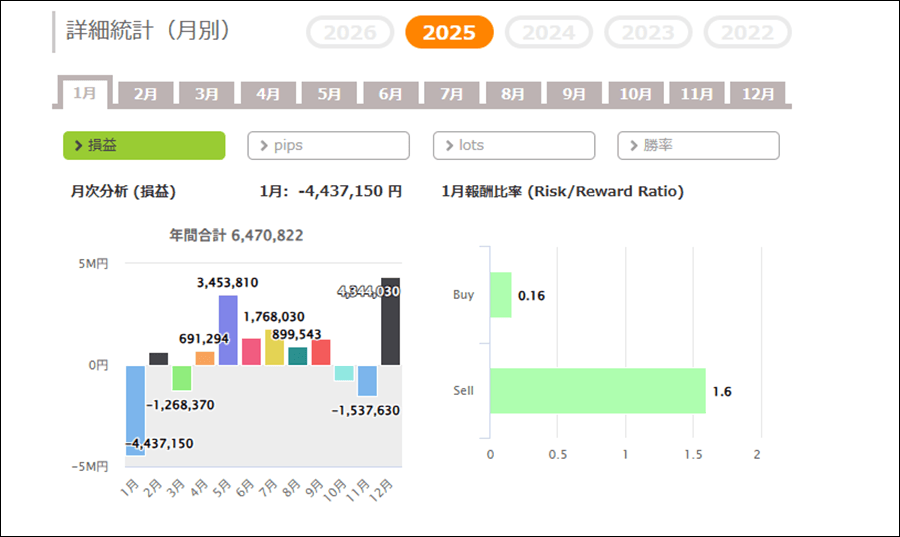Viewport: 900px width, 537px height.
Task: Click the Sell risk/reward bar
Action: tap(597, 391)
